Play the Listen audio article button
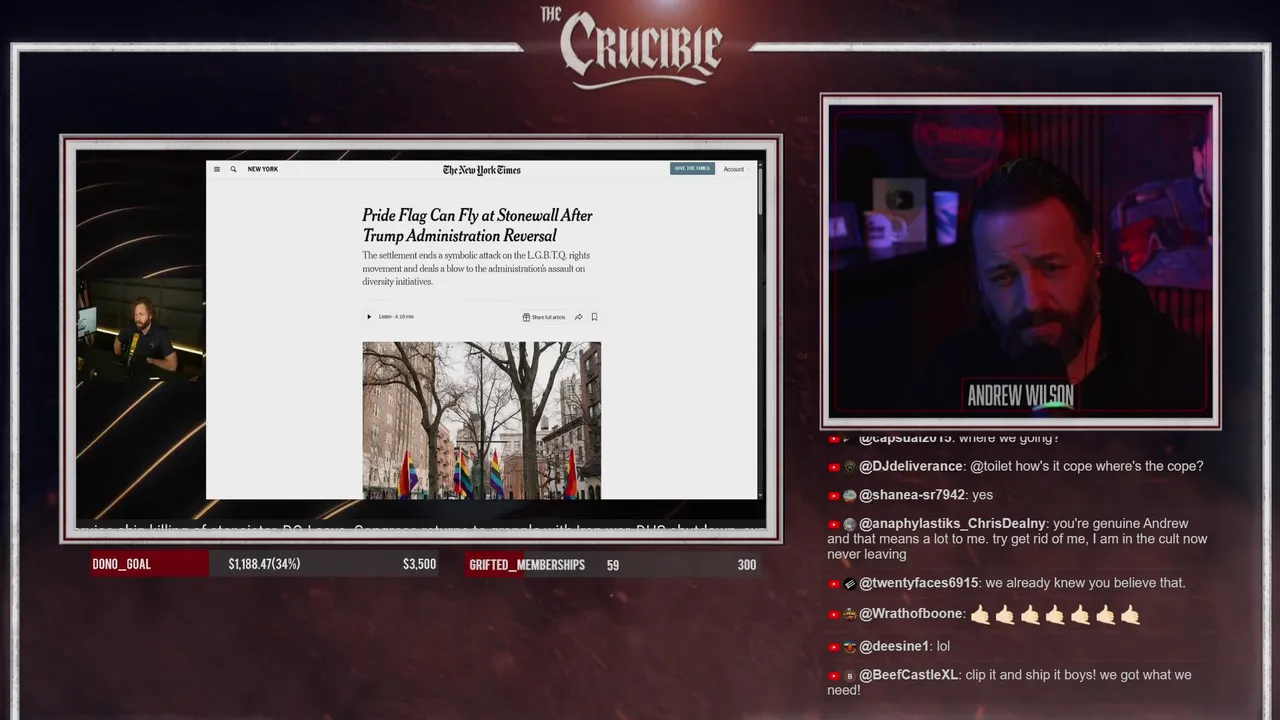This screenshot has width=1280, height=720. tap(369, 317)
